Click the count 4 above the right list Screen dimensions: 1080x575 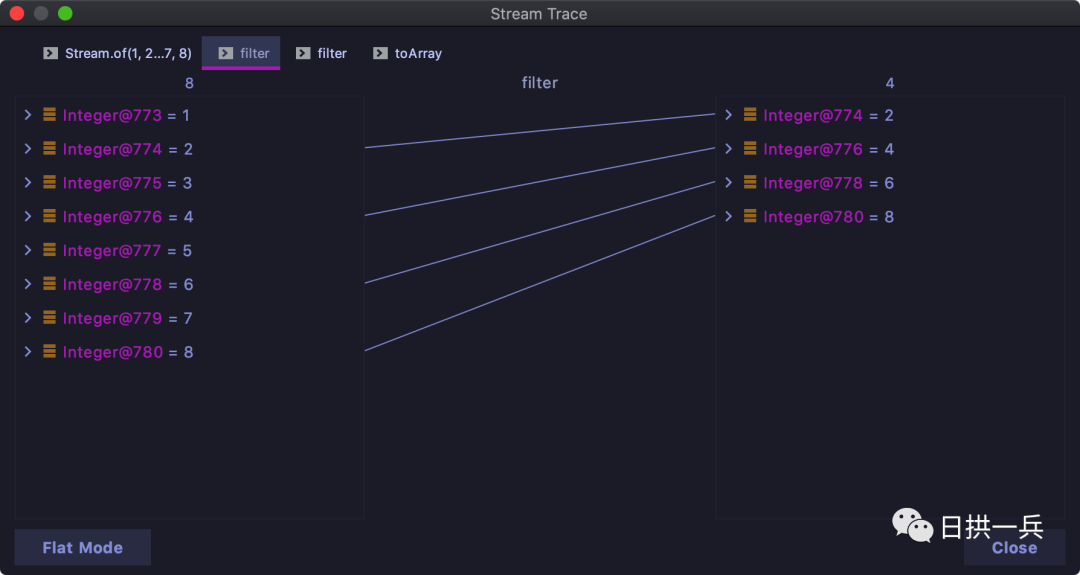pyautogui.click(x=890, y=83)
